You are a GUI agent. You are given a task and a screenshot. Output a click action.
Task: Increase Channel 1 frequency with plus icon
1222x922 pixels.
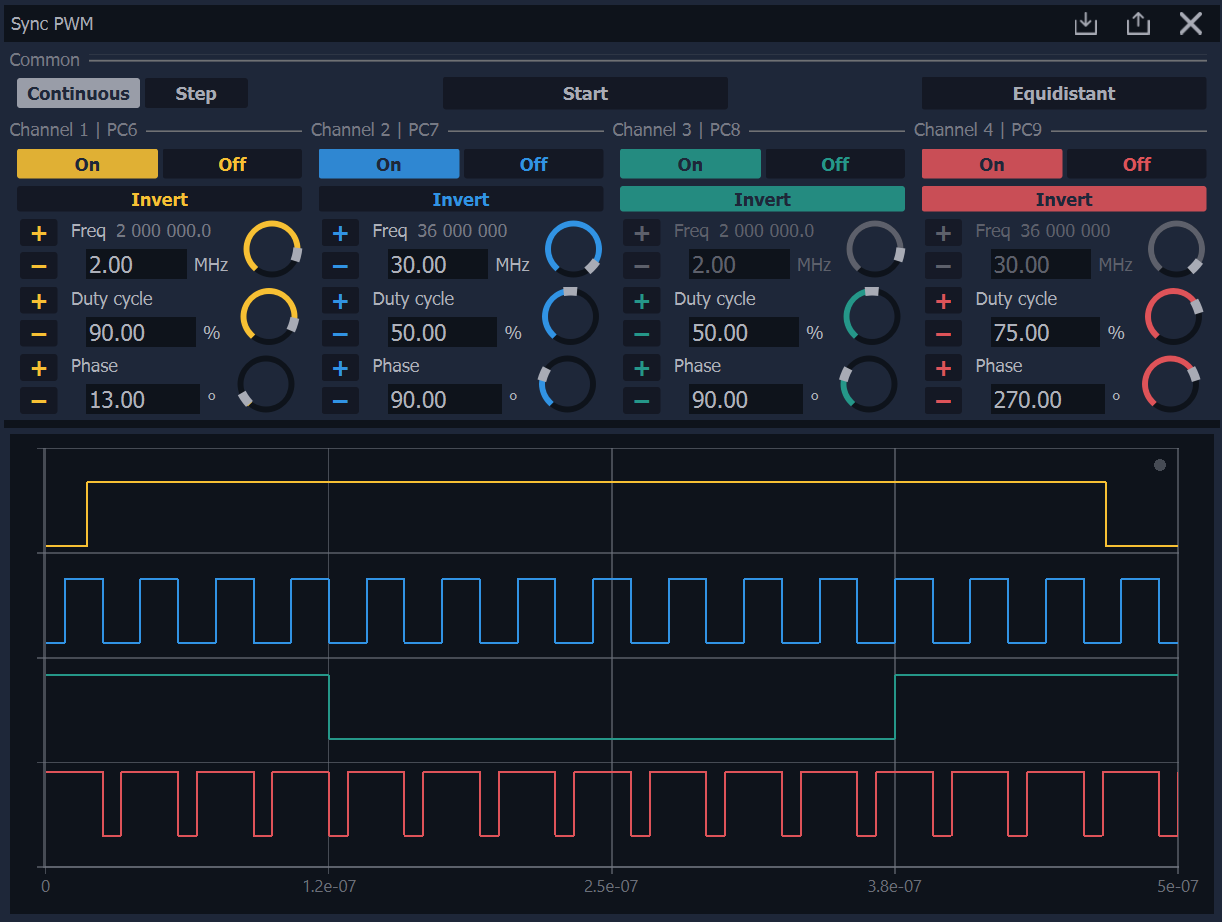[39, 234]
